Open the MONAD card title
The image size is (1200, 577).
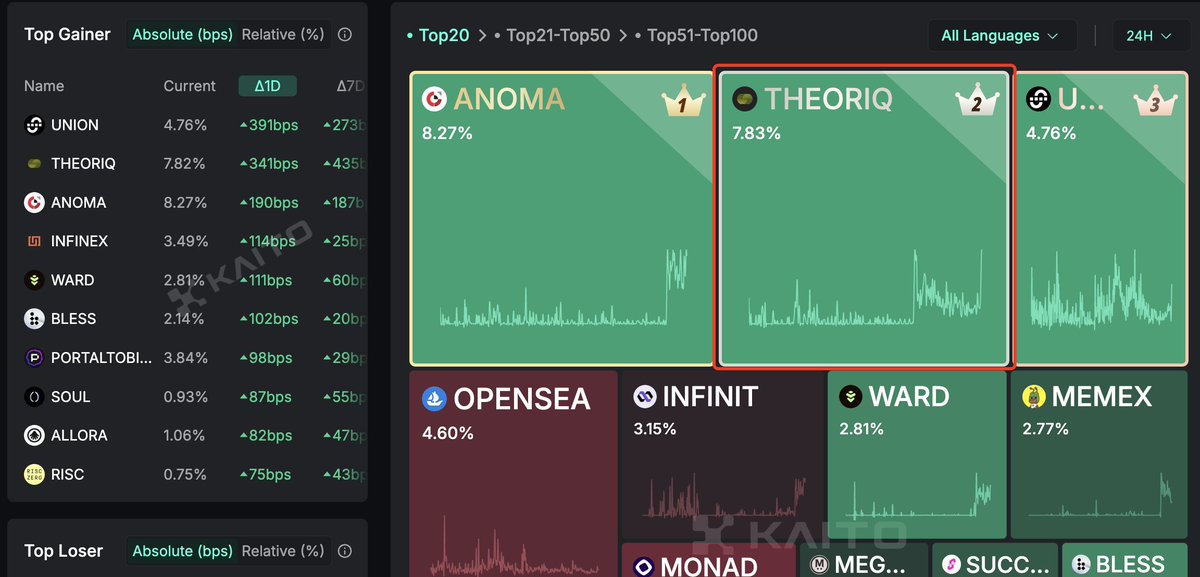click(710, 567)
